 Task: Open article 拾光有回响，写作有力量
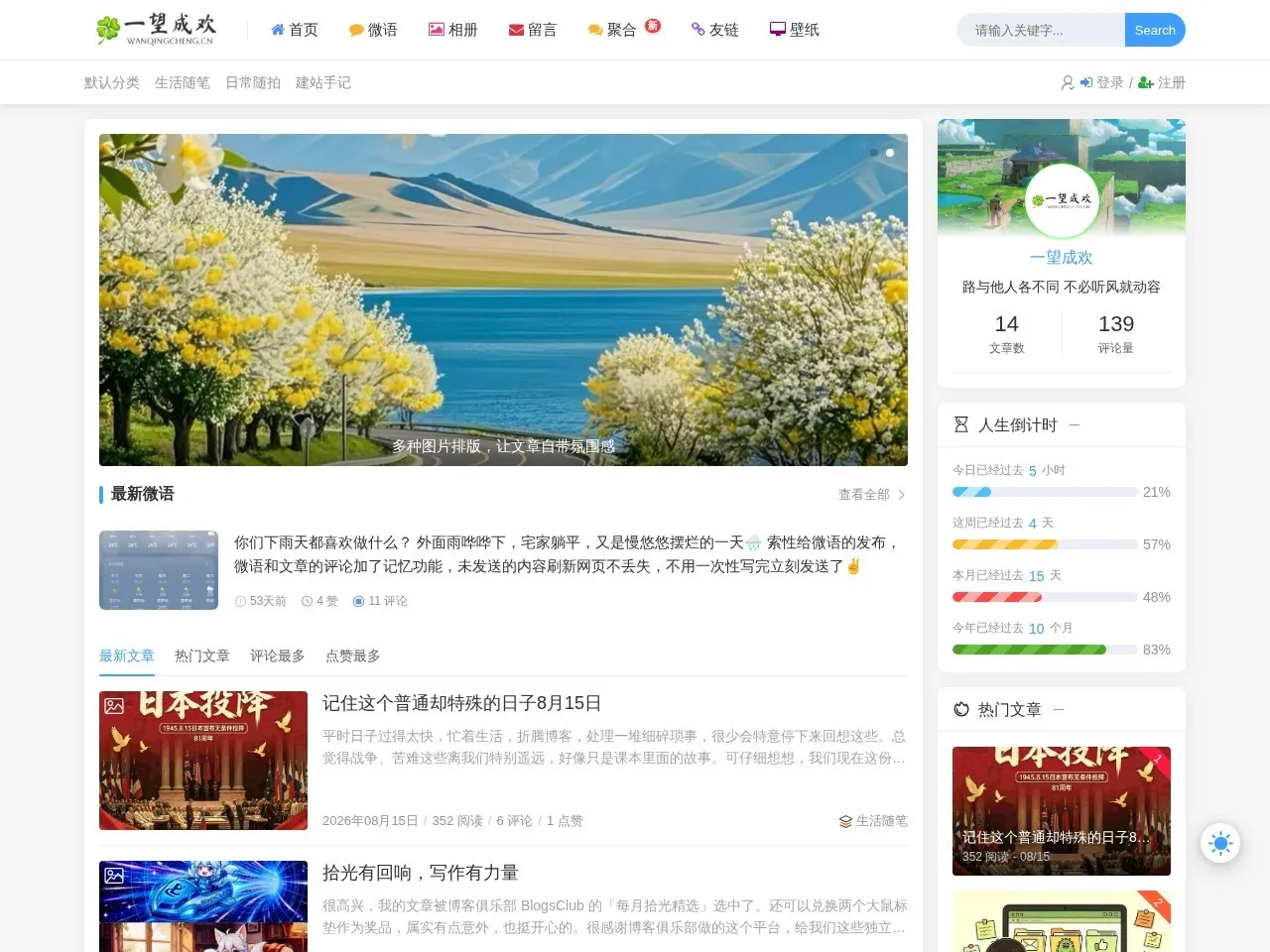(421, 873)
